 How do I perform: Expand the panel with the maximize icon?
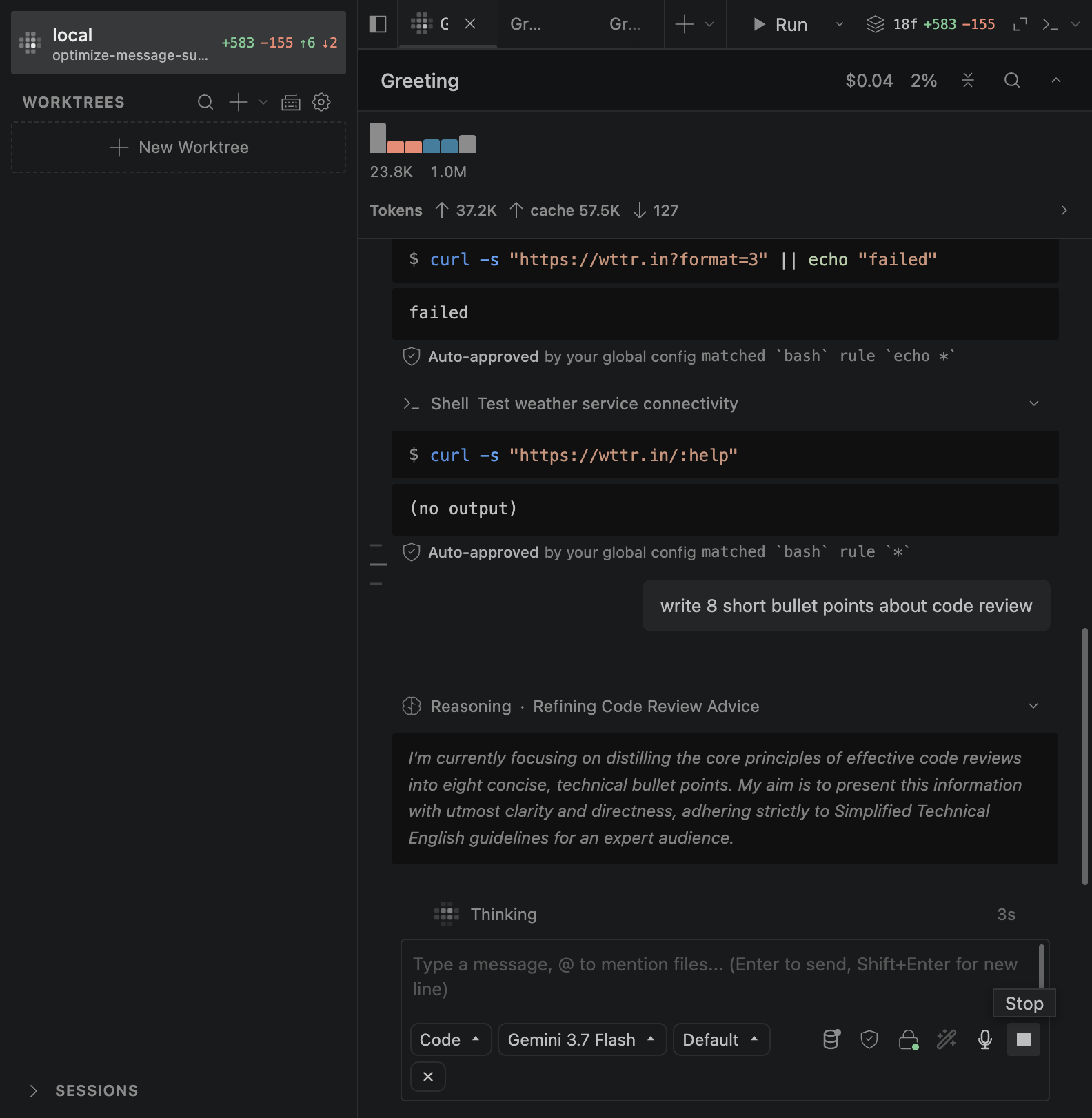[1020, 24]
